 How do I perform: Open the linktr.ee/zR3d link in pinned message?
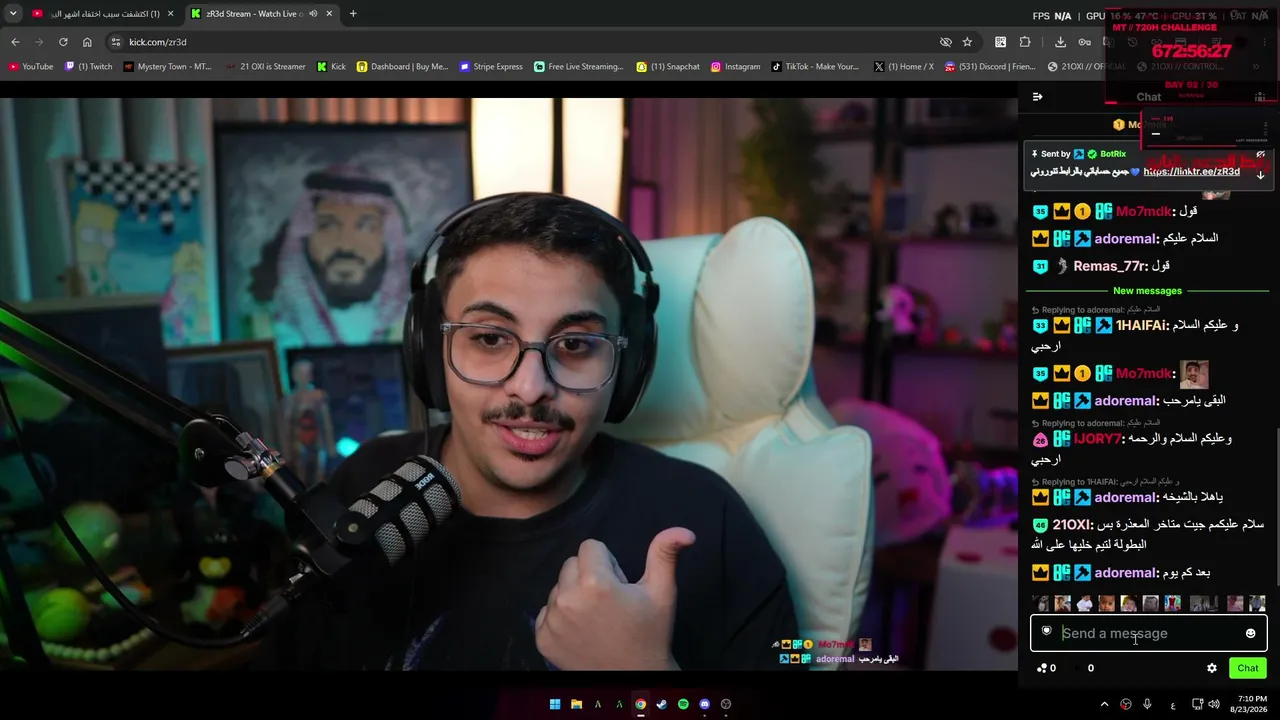[1191, 171]
